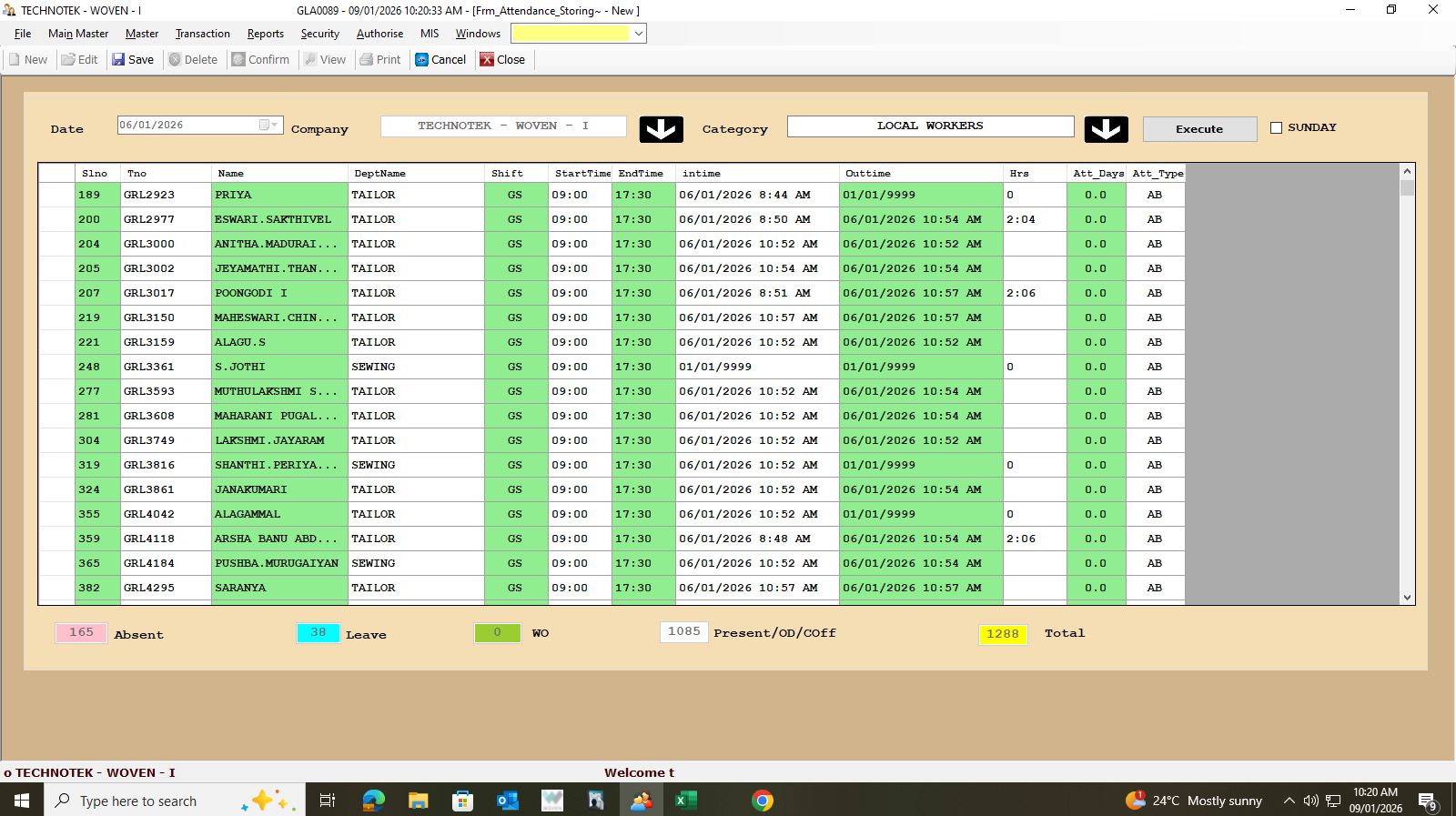Click the Print toolbar icon

point(367,60)
